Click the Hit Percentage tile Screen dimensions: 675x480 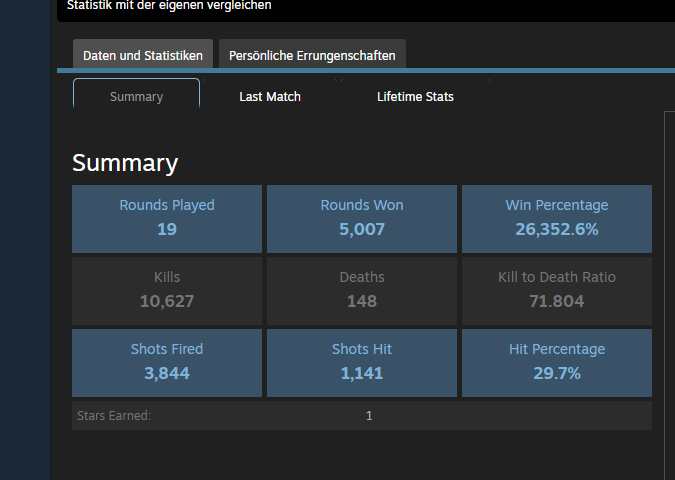(x=556, y=362)
